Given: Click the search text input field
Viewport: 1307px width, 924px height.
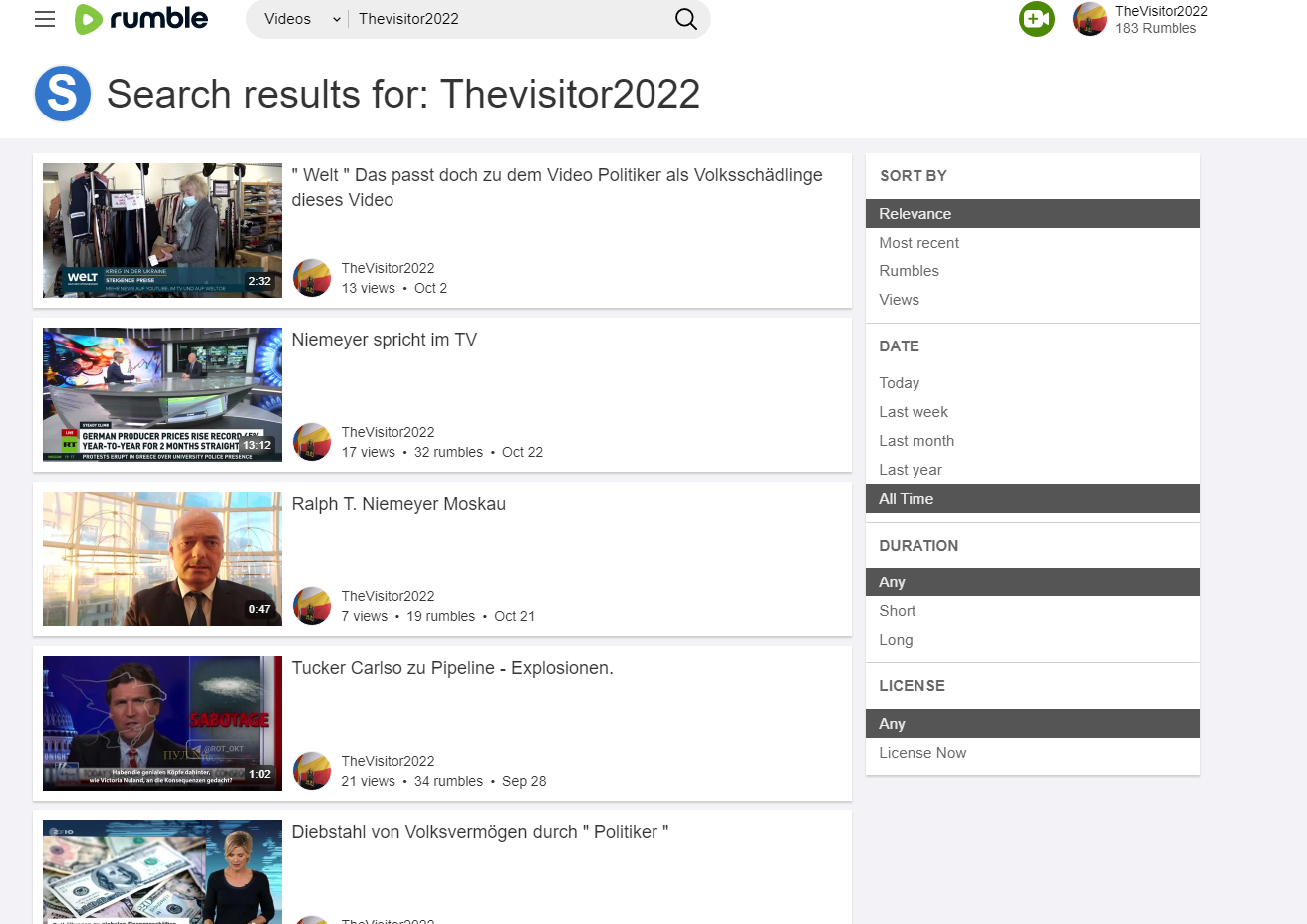Looking at the screenshot, I should tap(508, 19).
